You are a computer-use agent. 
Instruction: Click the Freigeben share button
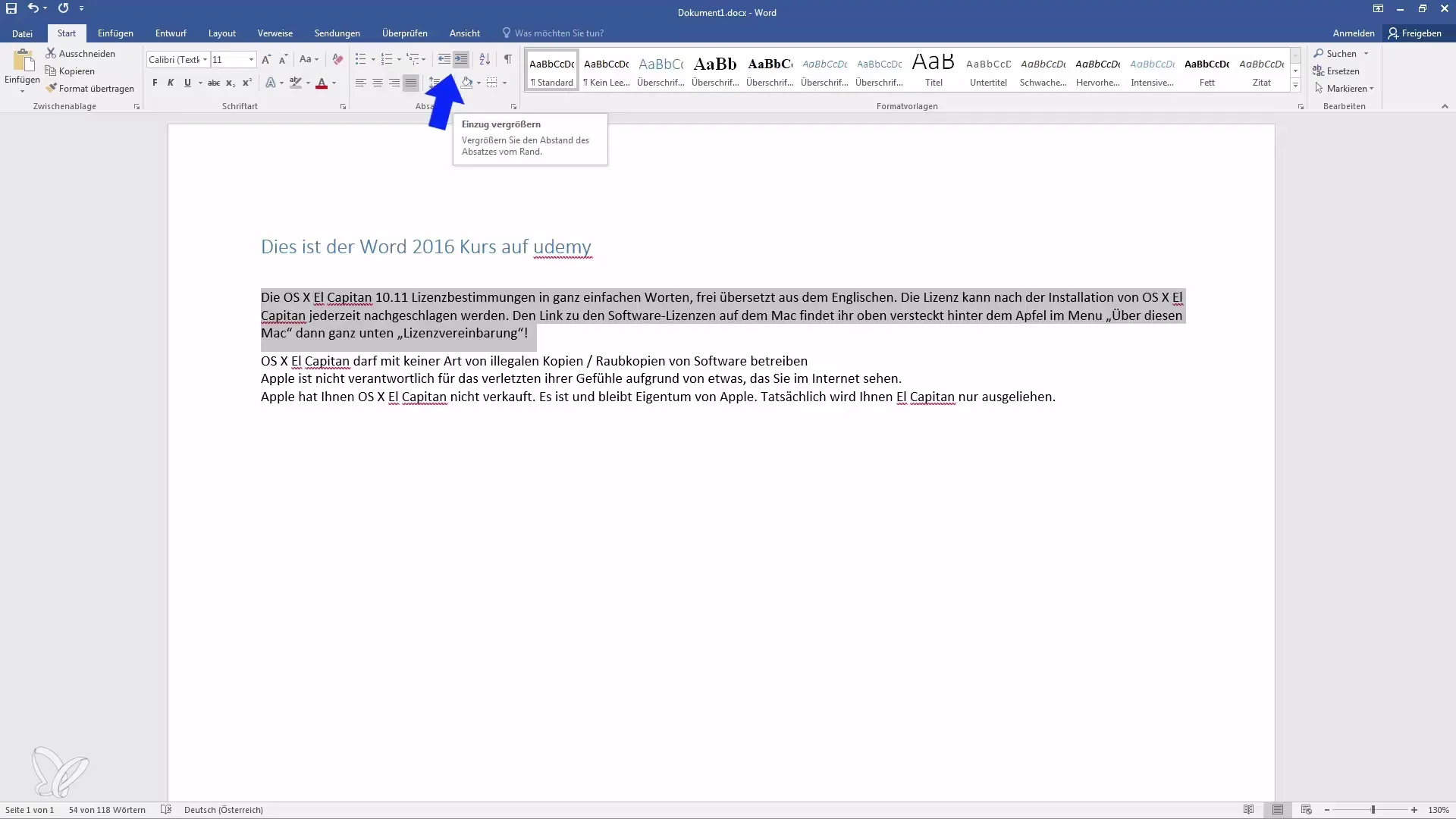(1415, 33)
